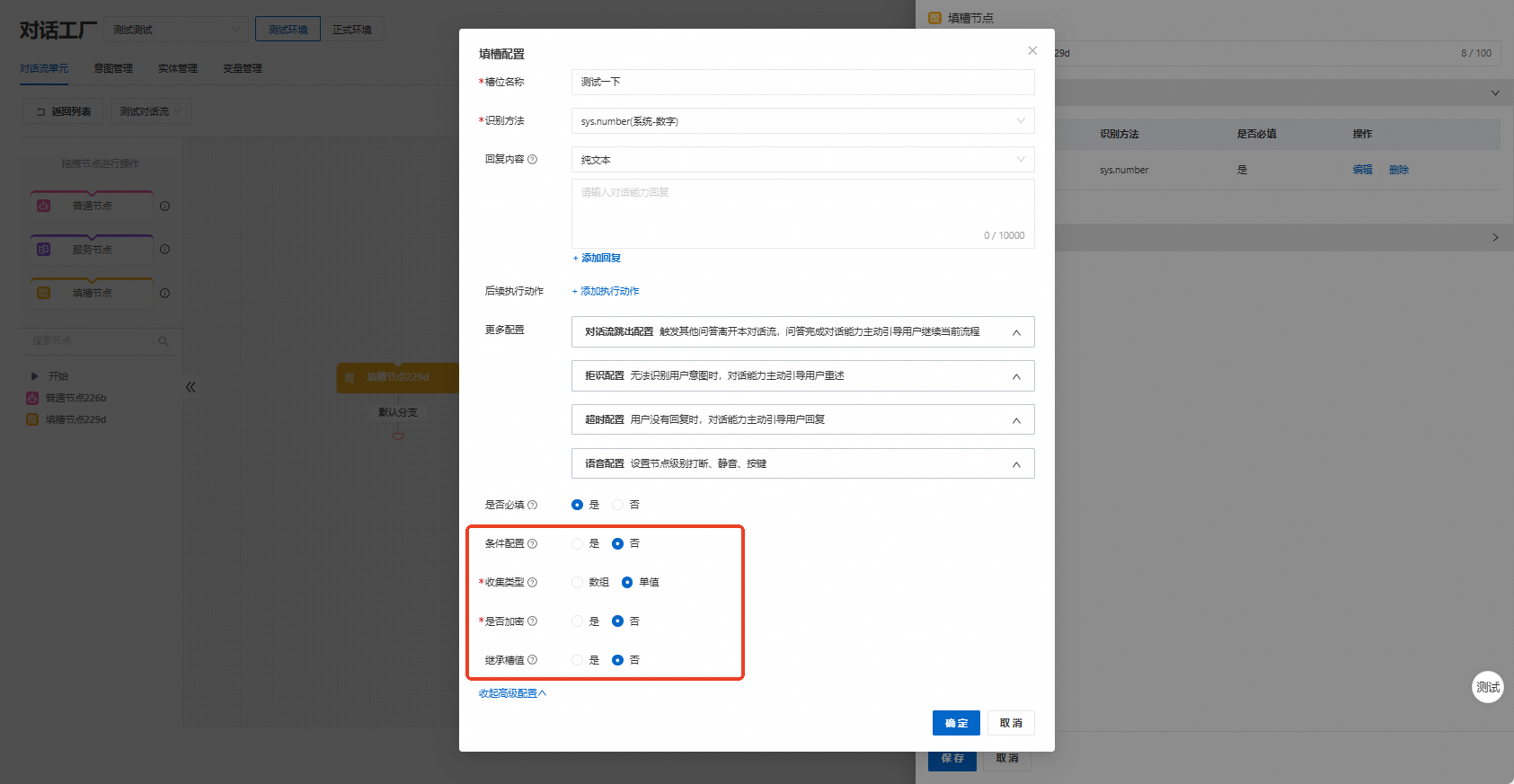Screen dimensions: 1514x784
Task: Click 确定 in the 填槽配置 dialog
Action: [x=956, y=723]
